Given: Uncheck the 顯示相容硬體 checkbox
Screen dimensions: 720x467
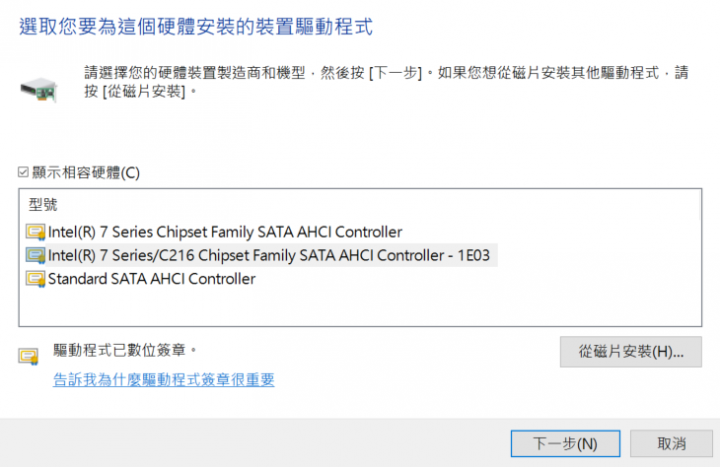Looking at the screenshot, I should (x=23, y=172).
